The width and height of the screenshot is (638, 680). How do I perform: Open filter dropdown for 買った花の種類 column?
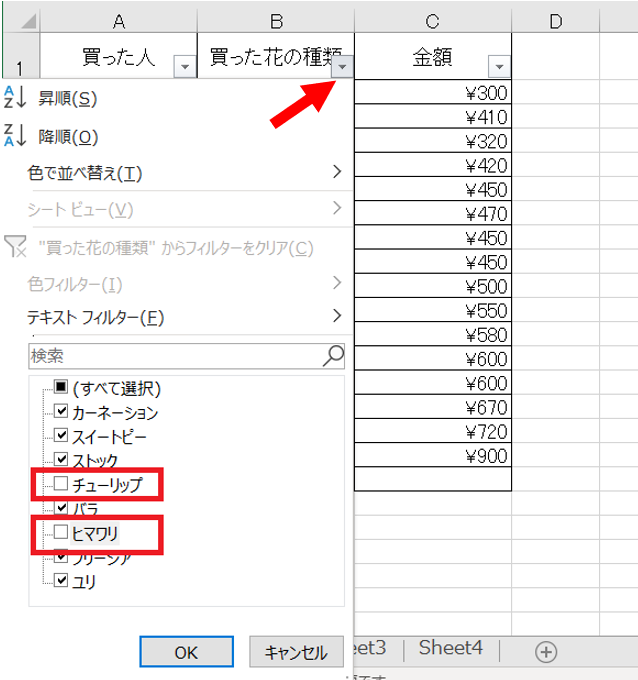pos(342,67)
